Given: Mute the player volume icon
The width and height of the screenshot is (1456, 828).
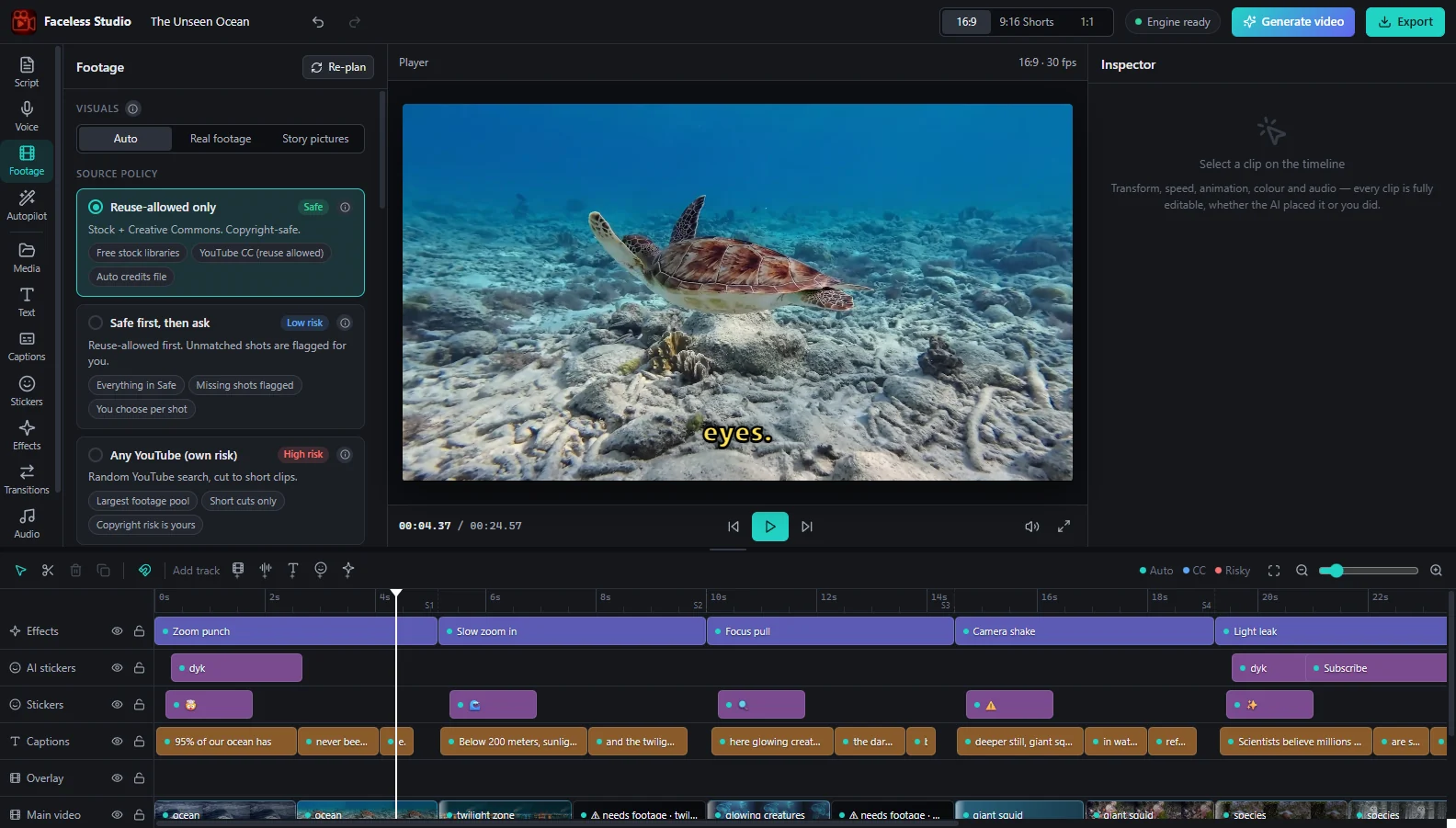Looking at the screenshot, I should tap(1032, 527).
